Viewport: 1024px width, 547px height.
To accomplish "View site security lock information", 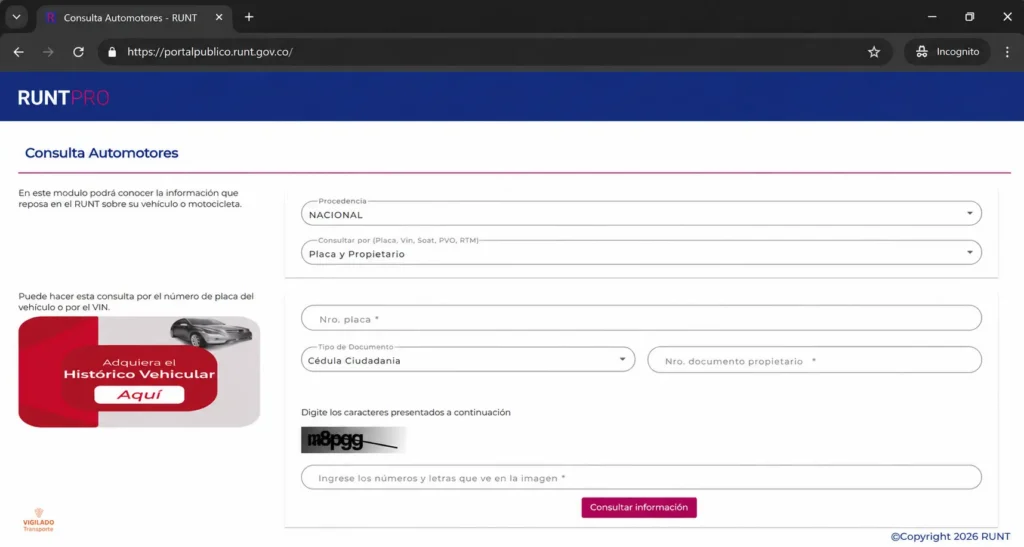I will (112, 52).
